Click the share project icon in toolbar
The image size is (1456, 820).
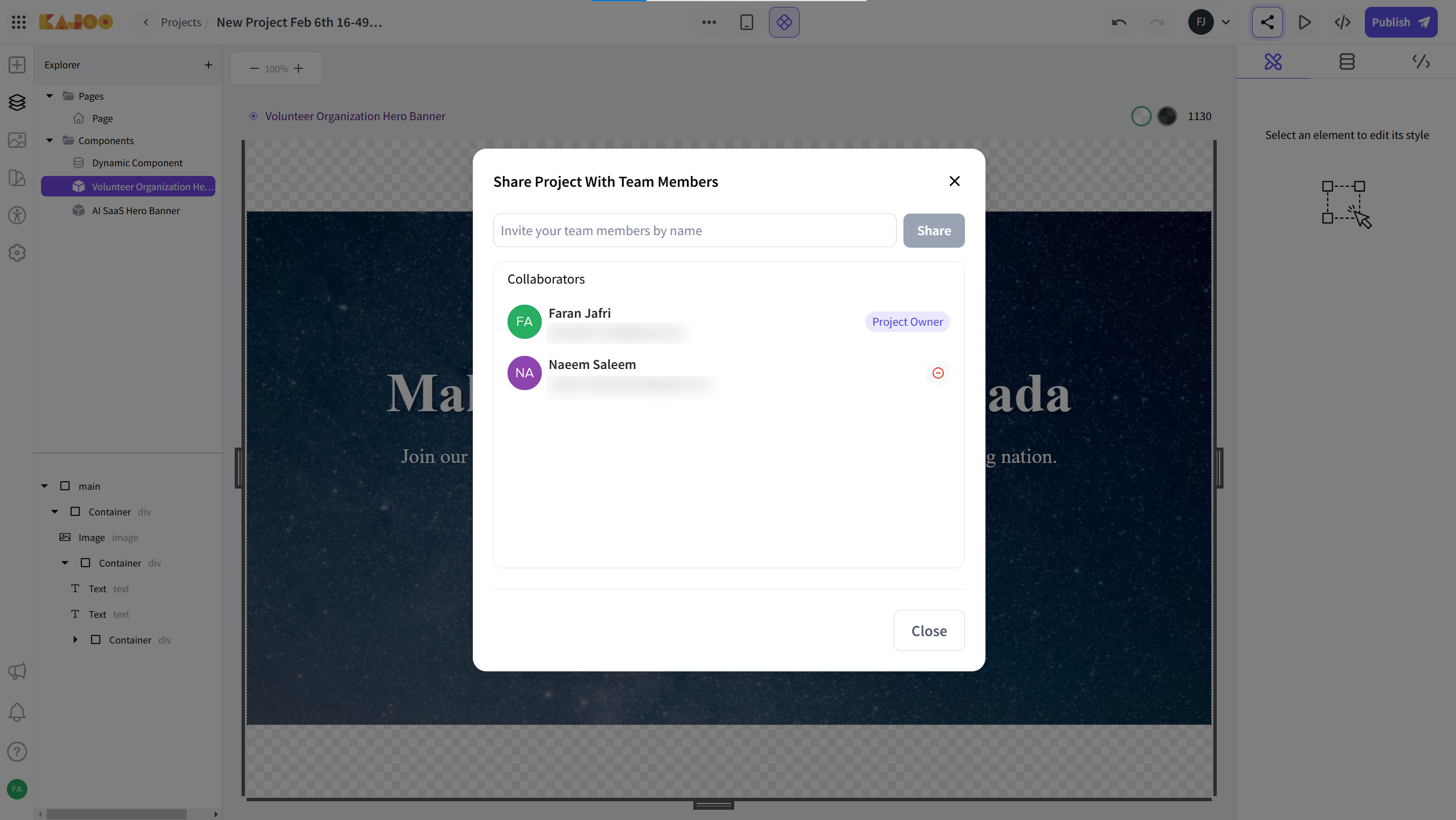[1267, 22]
